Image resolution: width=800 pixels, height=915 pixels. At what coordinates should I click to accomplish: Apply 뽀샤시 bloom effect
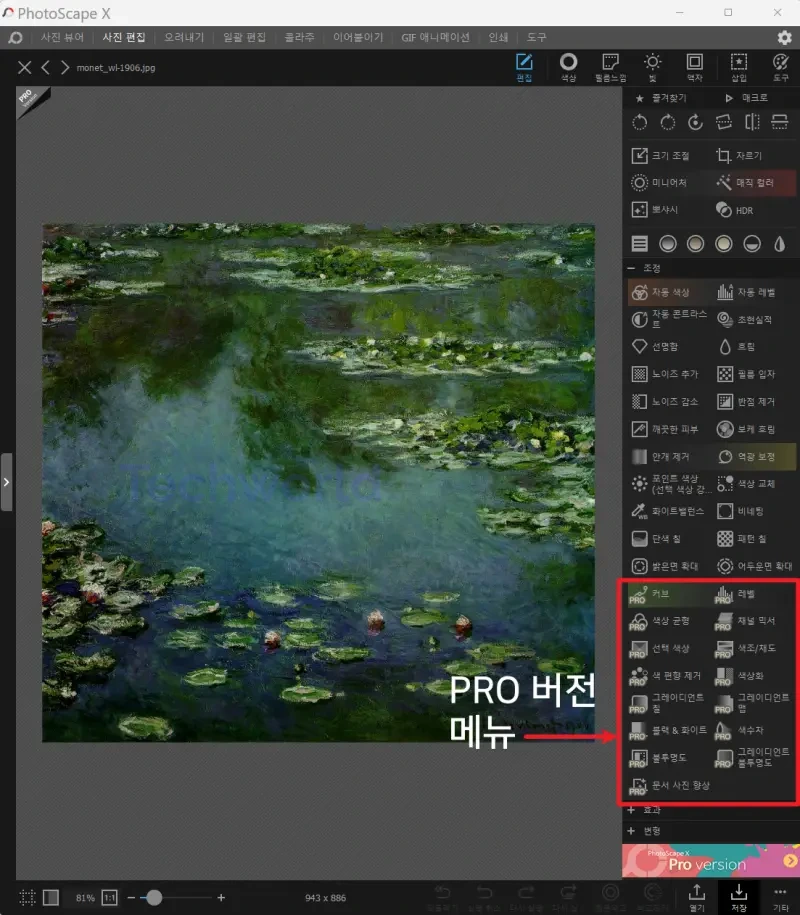[655, 209]
